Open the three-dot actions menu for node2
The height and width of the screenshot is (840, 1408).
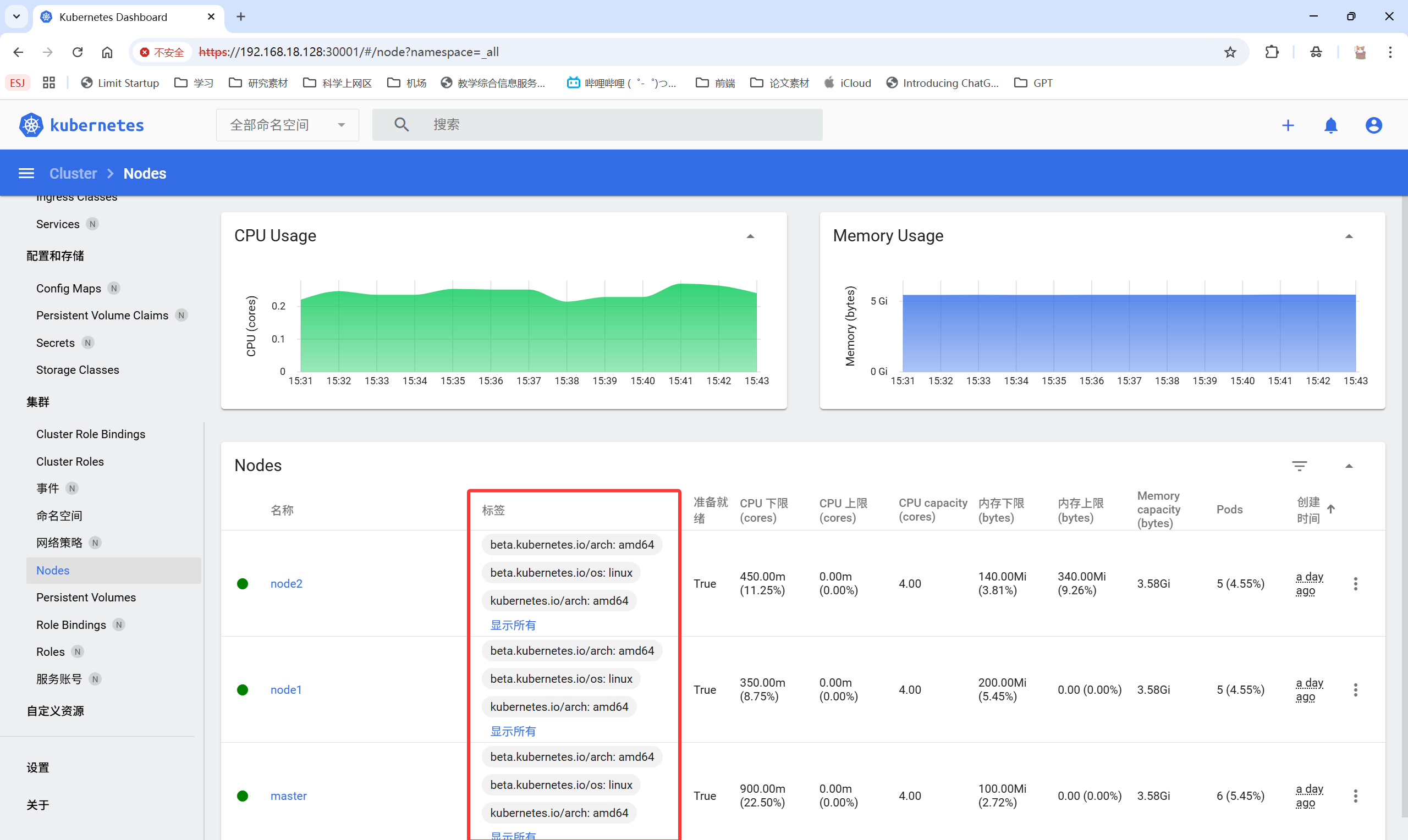click(1355, 584)
